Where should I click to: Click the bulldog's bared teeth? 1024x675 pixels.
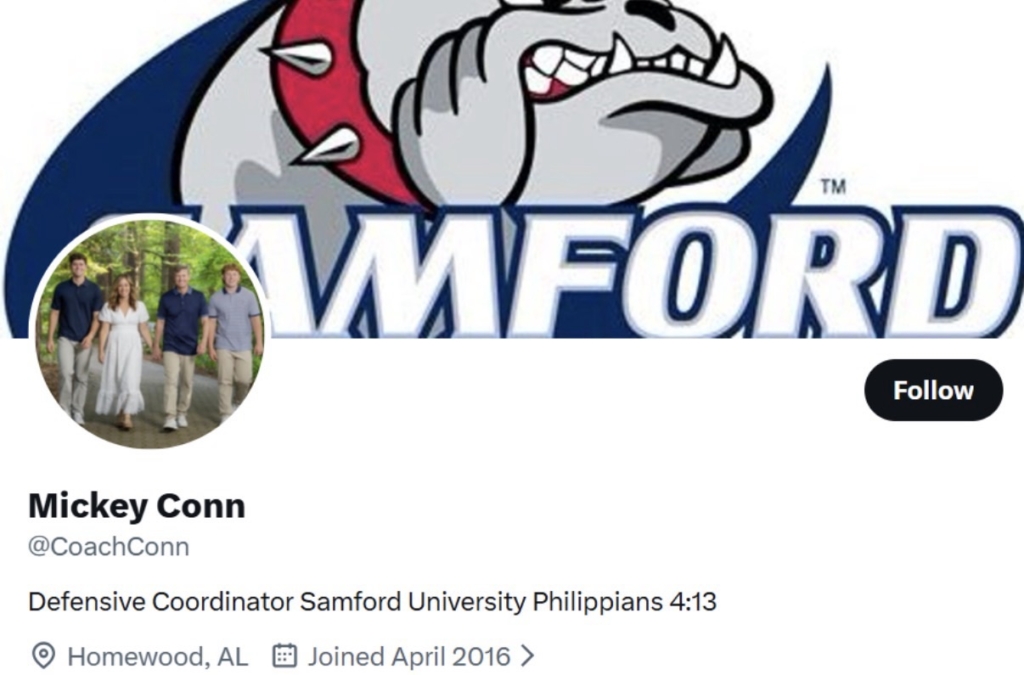pyautogui.click(x=627, y=65)
